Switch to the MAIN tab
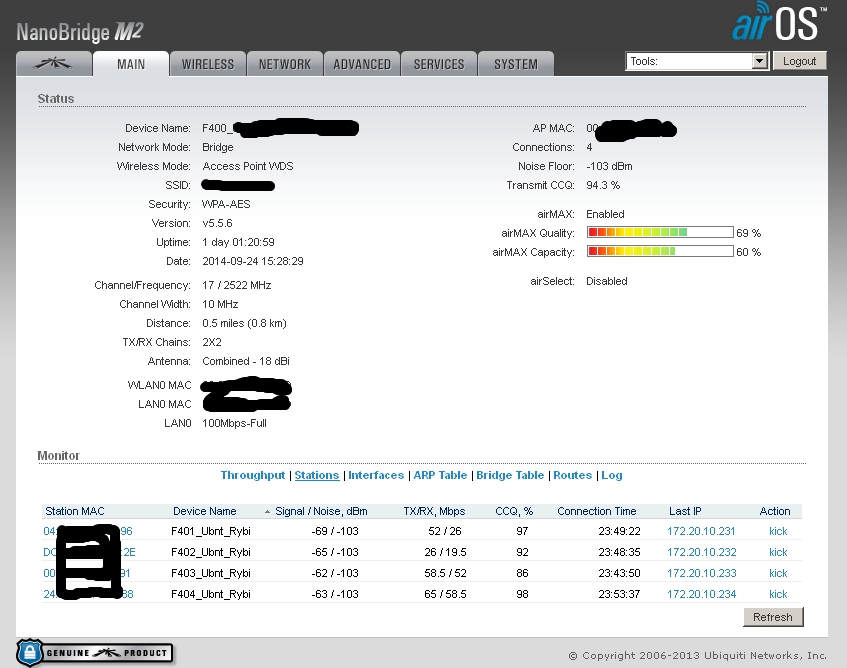Screen dimensions: 847x668 tap(131, 64)
